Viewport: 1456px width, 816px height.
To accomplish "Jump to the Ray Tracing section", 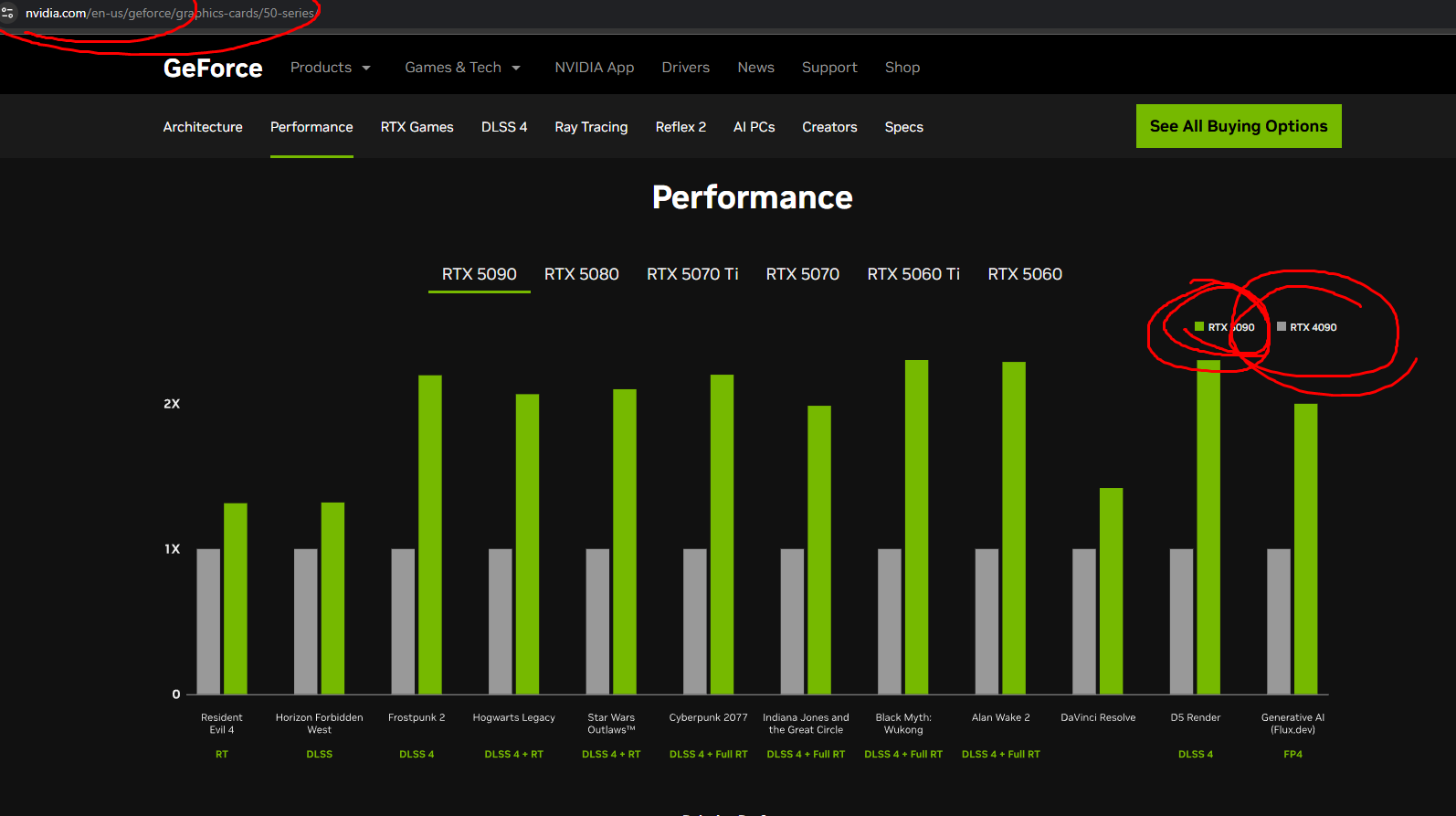I will coord(591,127).
